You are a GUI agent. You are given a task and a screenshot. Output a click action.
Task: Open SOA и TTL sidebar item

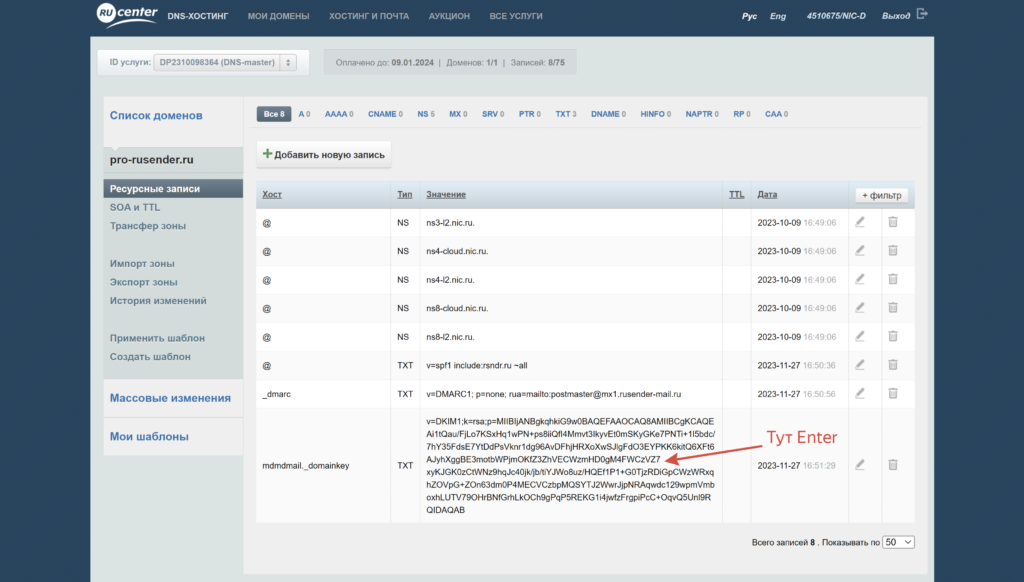pyautogui.click(x=135, y=207)
